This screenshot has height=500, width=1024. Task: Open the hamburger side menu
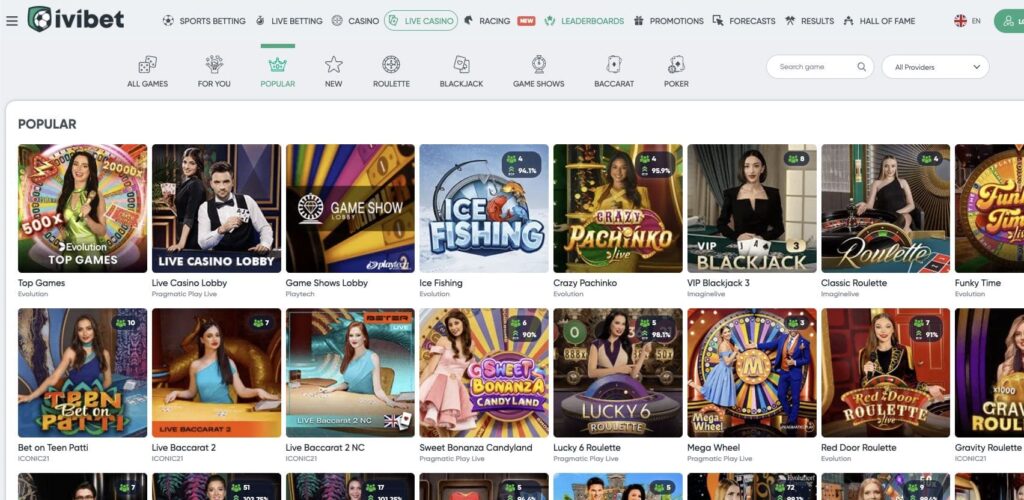(x=12, y=21)
